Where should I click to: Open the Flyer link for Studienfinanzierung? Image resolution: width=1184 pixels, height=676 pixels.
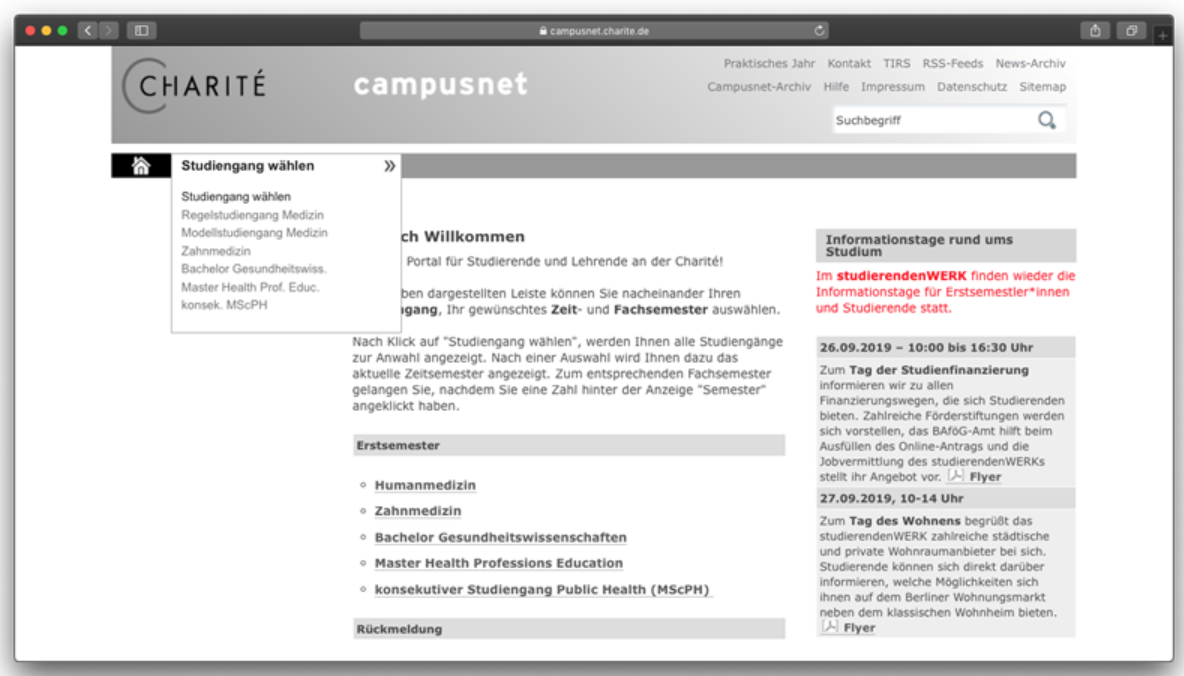pos(985,477)
